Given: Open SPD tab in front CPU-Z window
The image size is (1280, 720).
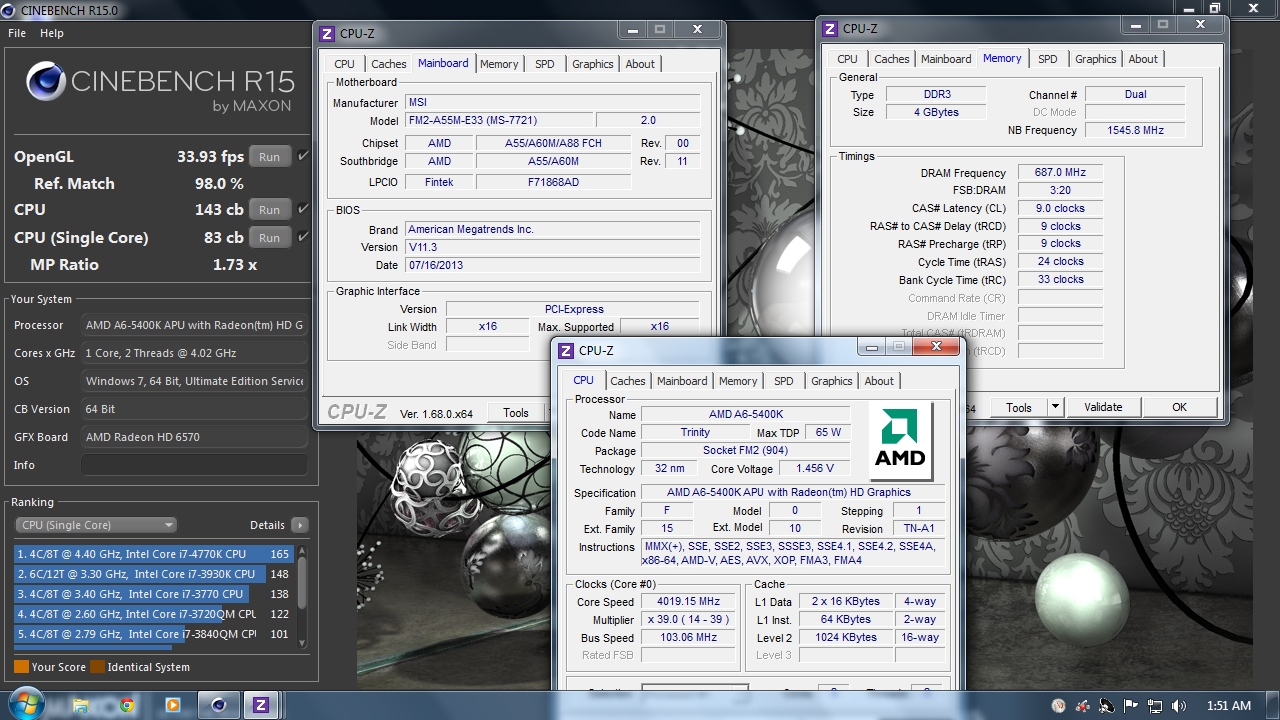Looking at the screenshot, I should (x=784, y=381).
